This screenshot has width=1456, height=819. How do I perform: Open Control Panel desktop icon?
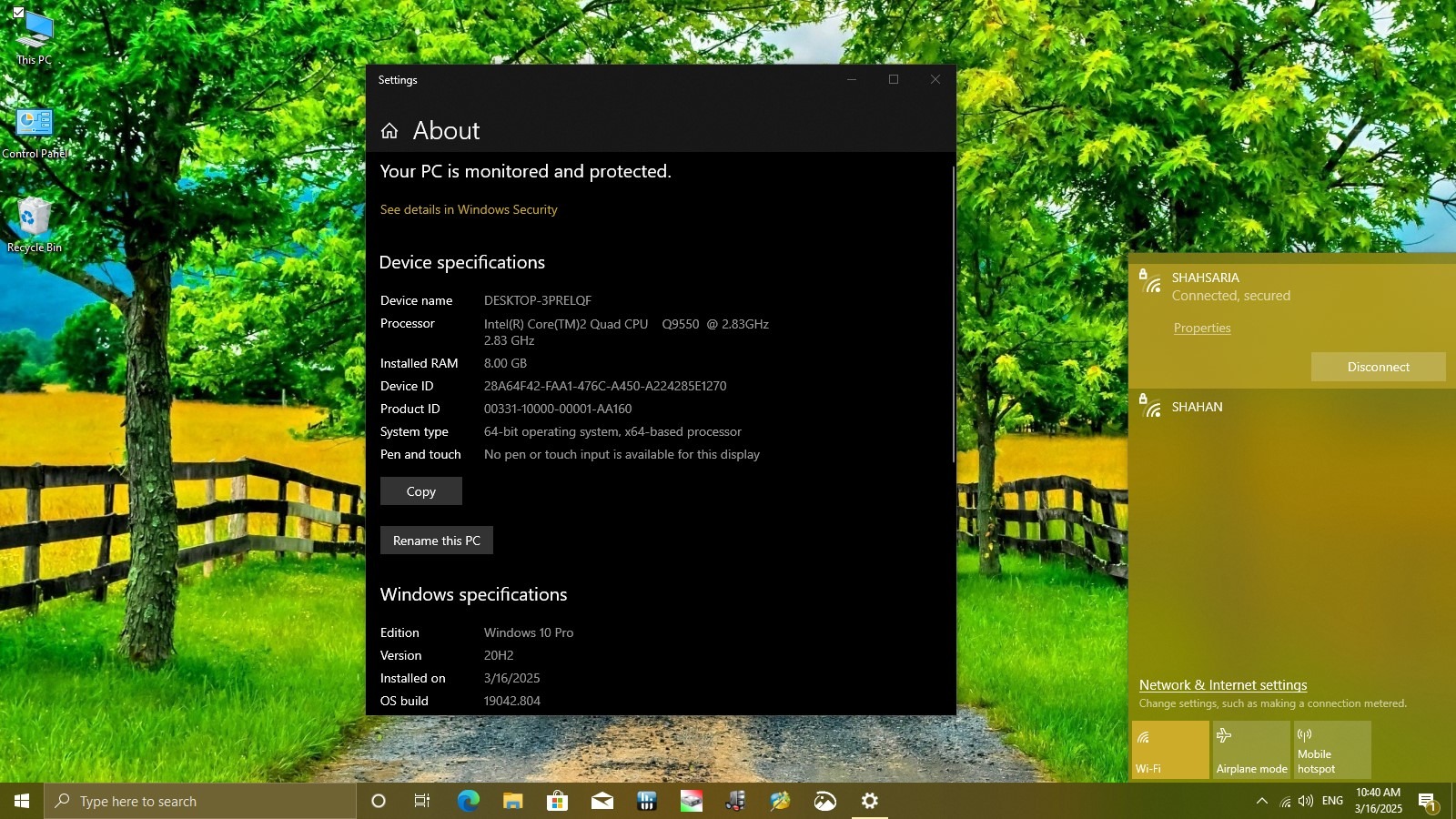35,133
